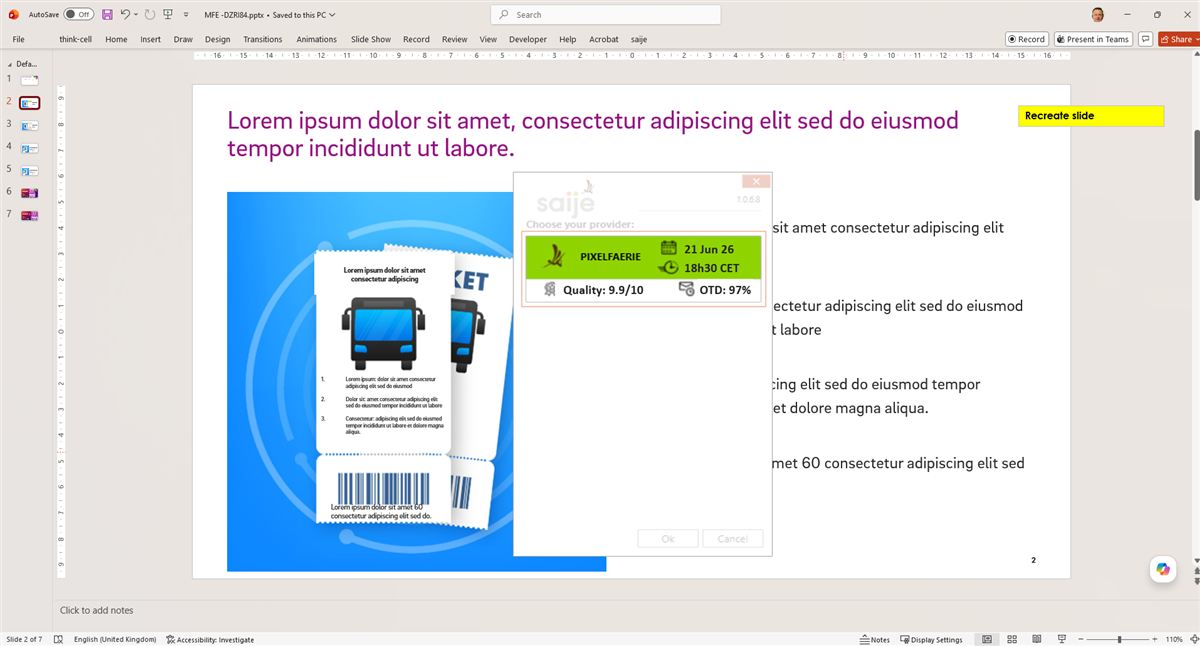Switch to the Animations tab
The image size is (1200, 646).
pyautogui.click(x=316, y=39)
